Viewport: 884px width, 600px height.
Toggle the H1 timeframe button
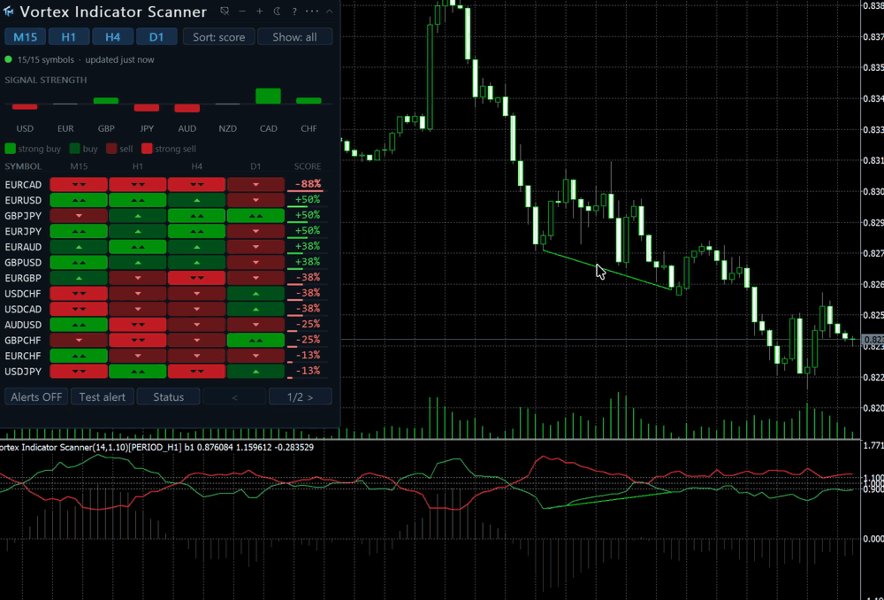click(69, 37)
